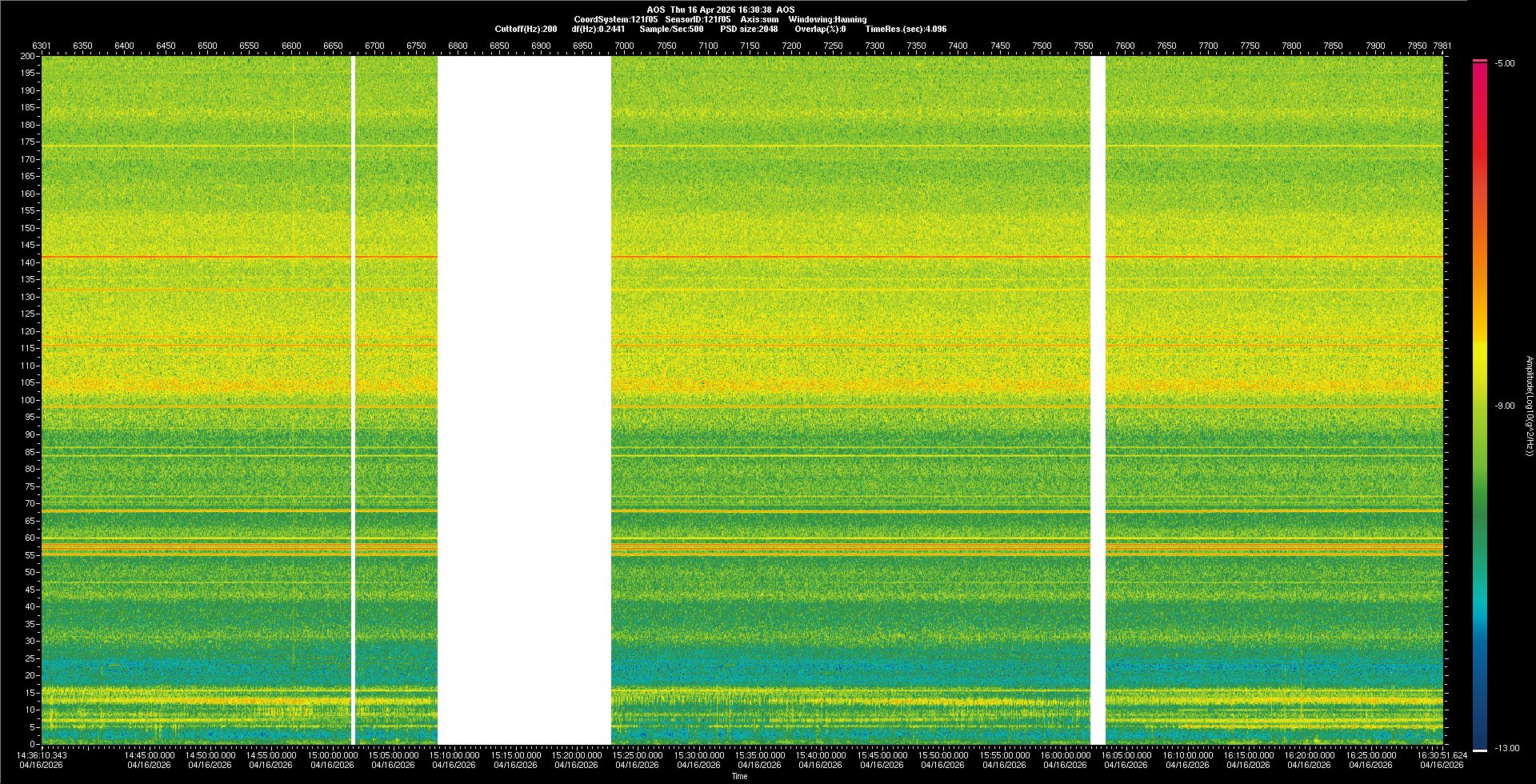1536x784 pixels.
Task: Click the -5.00 colorbar maximum label
Action: (x=1505, y=64)
